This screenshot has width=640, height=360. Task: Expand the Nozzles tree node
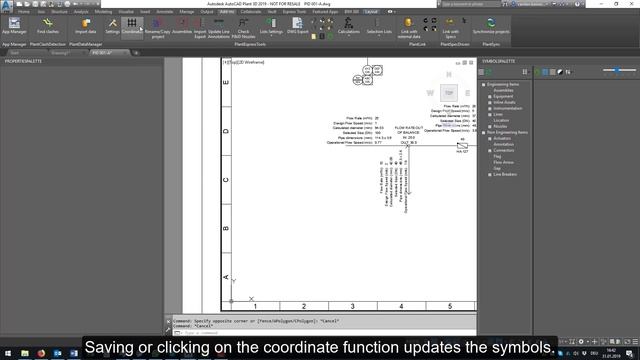click(490, 127)
